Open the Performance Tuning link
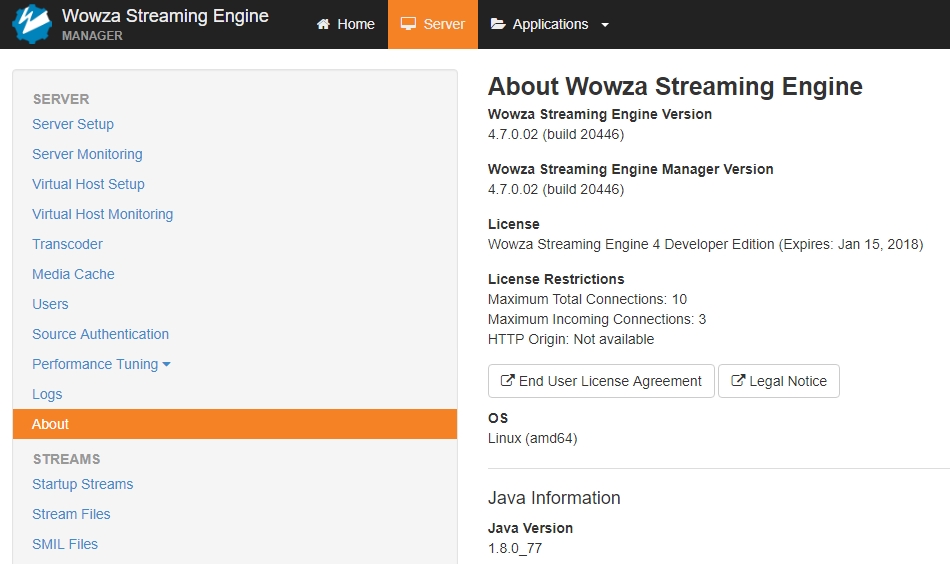 95,364
